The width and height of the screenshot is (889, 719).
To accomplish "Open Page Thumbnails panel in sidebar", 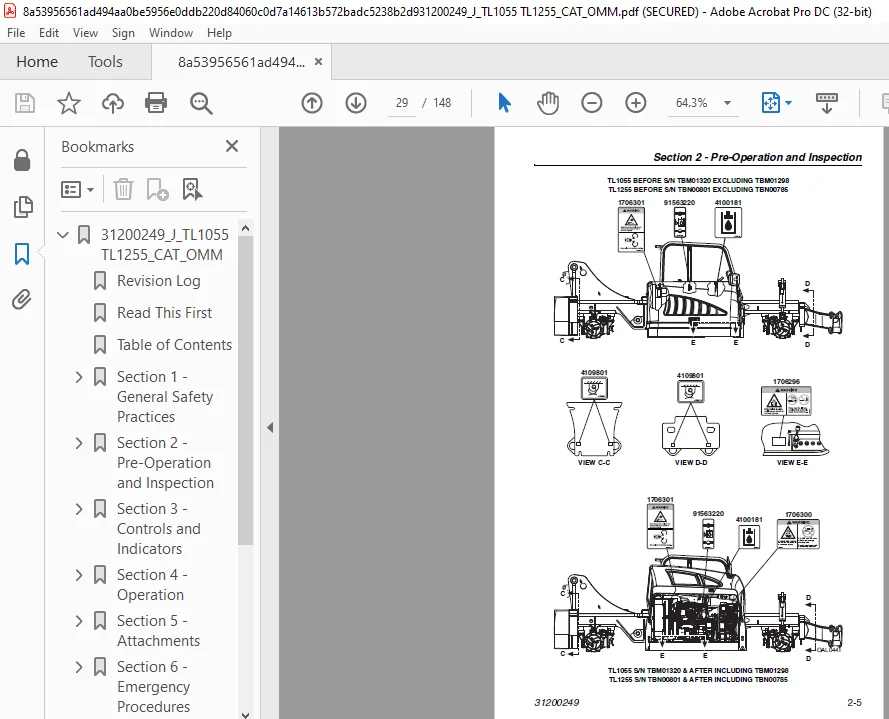I will click(x=22, y=207).
